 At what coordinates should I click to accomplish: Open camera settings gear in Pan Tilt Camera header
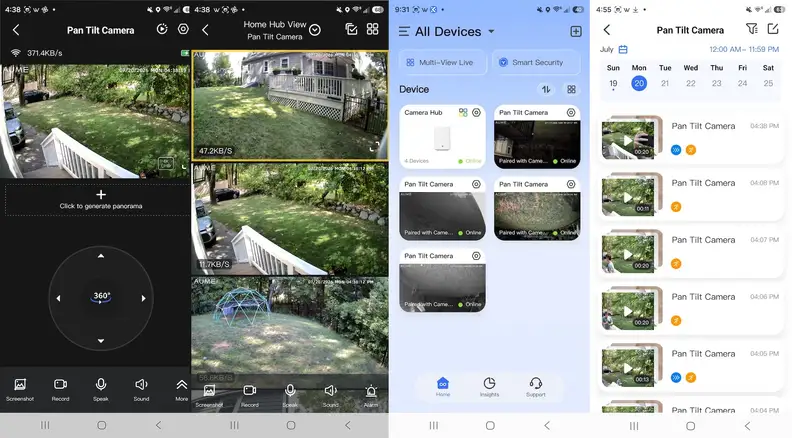[183, 29]
